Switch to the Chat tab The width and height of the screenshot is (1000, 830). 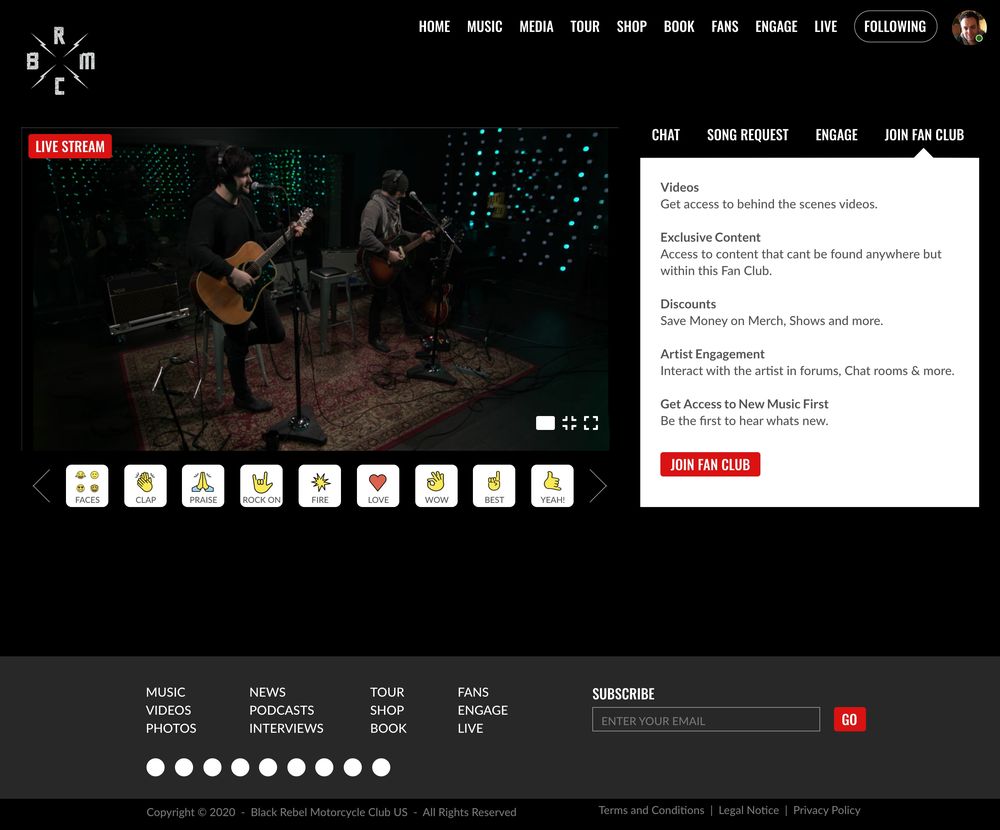(x=666, y=135)
